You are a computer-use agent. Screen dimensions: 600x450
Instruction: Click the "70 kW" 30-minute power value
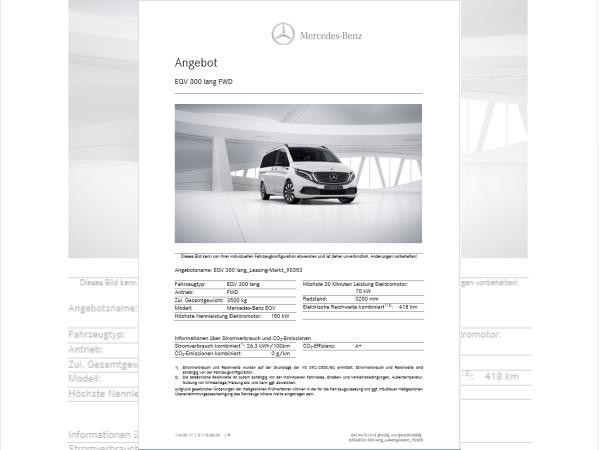[x=363, y=291]
